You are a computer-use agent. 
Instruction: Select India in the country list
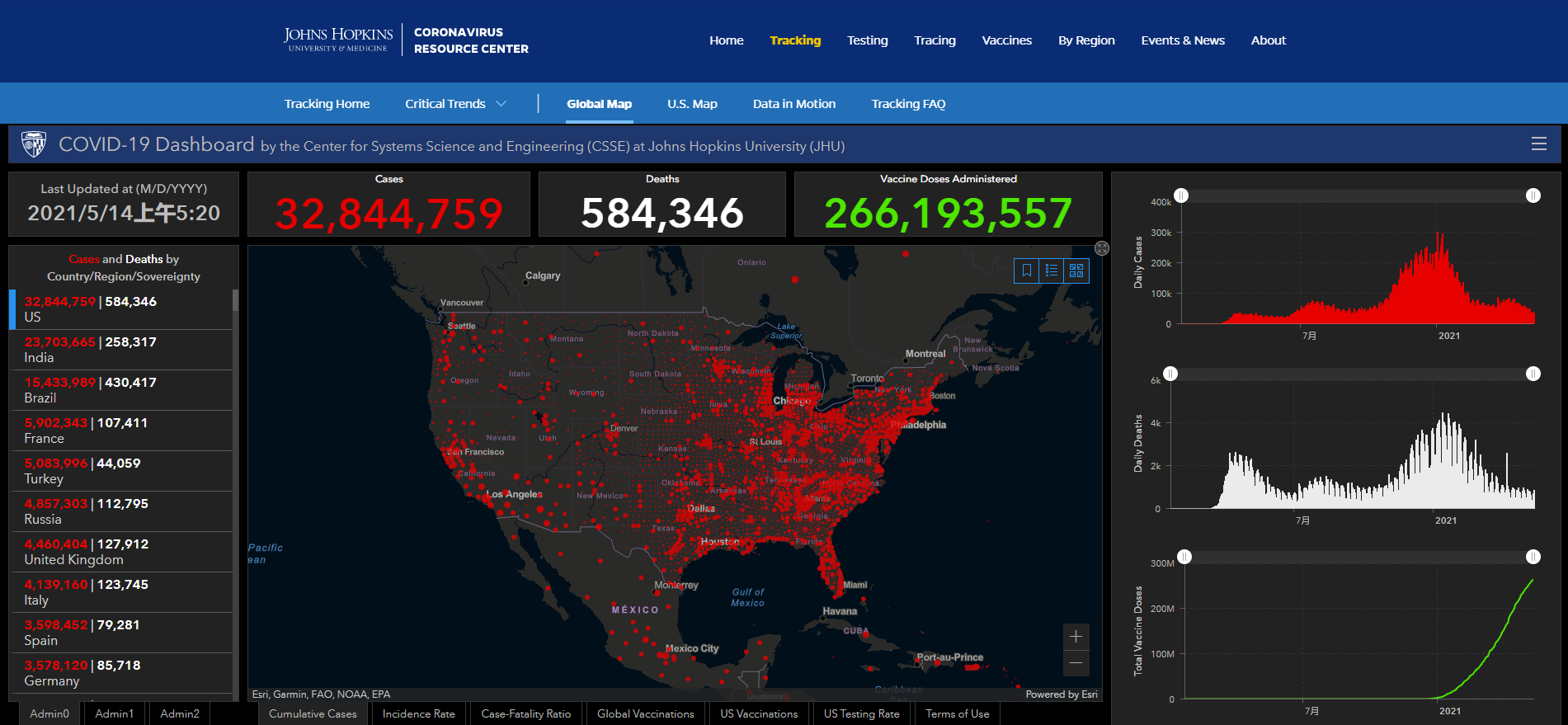(x=121, y=350)
